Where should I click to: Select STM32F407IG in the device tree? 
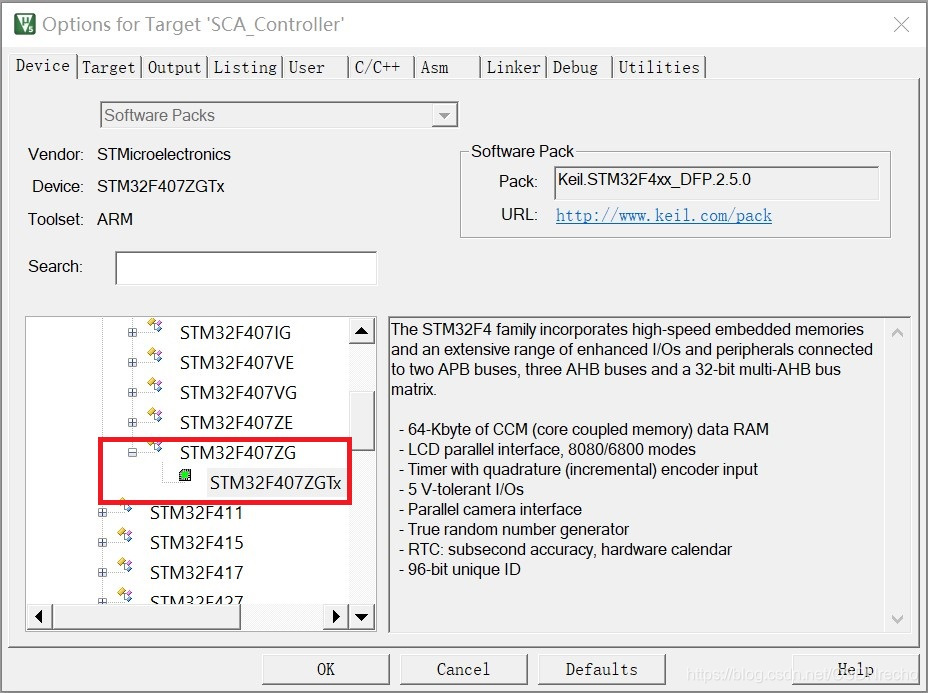click(236, 333)
